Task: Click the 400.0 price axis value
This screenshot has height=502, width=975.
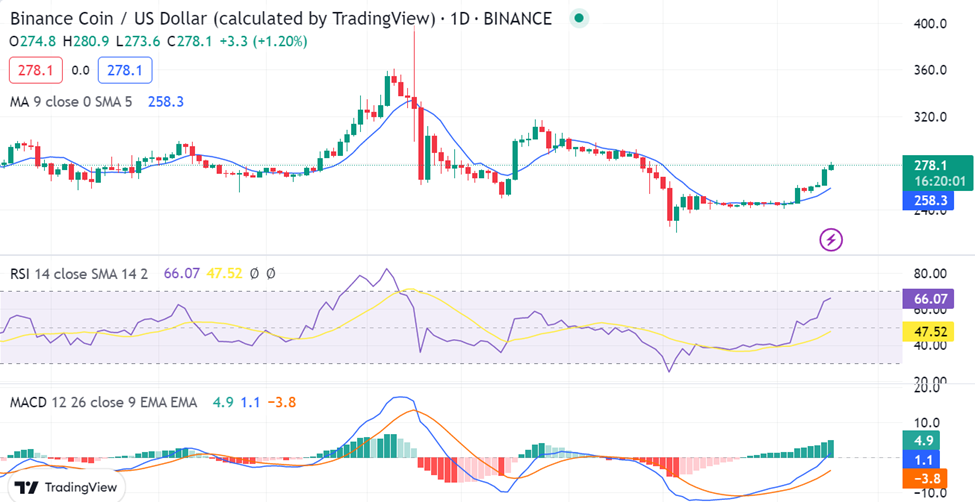Action: (930, 24)
